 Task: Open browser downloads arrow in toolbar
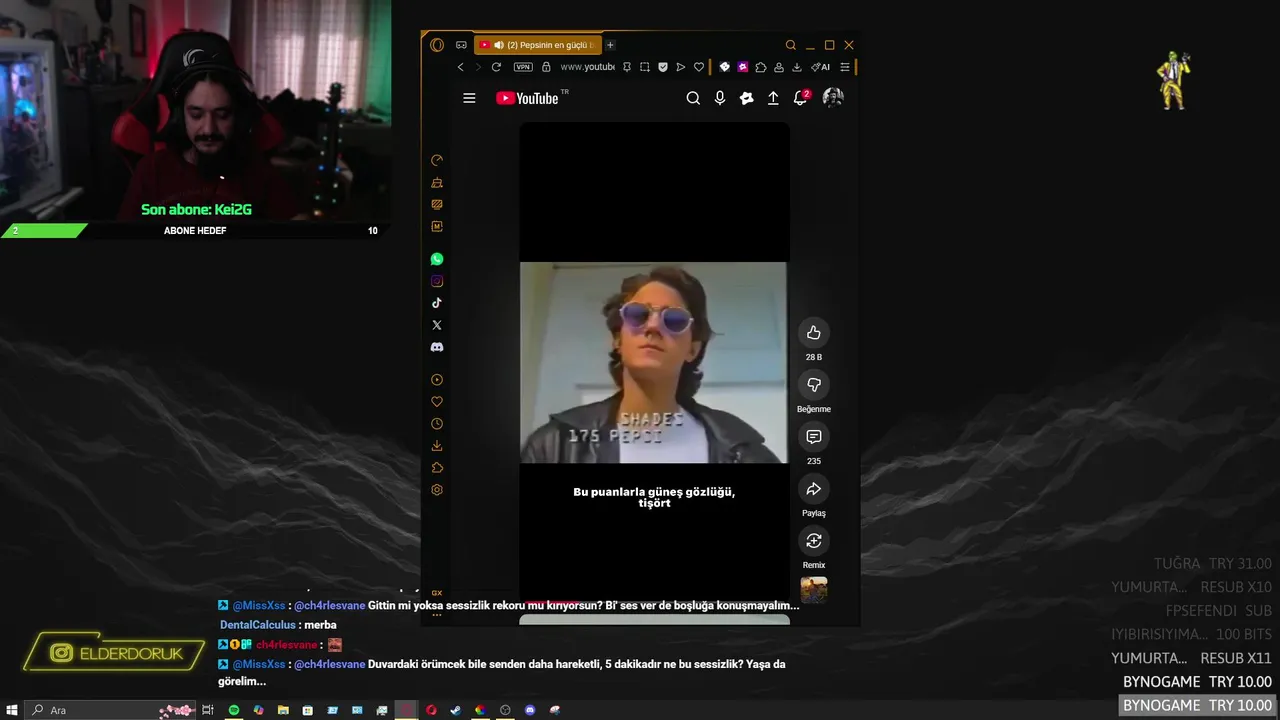797,67
